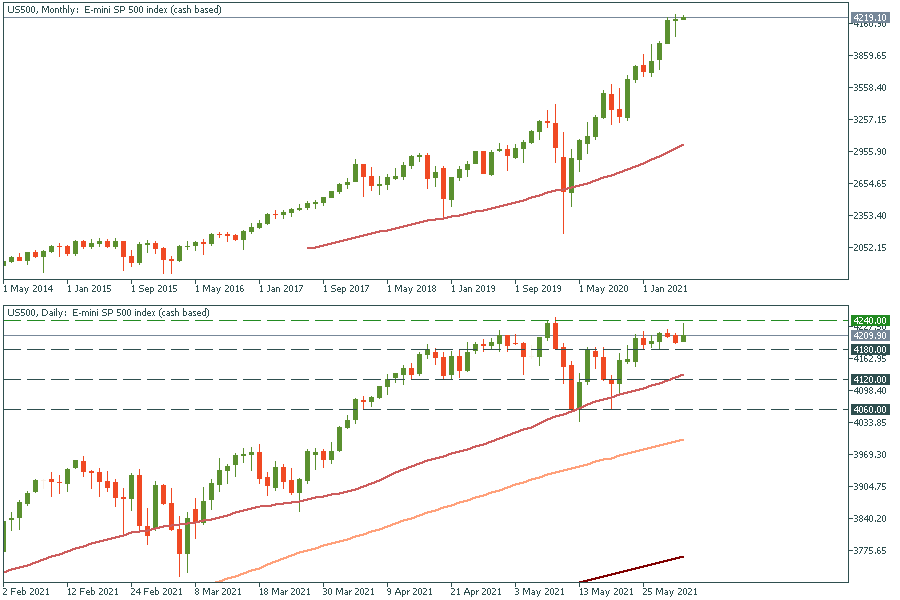Select the 1 May 2014 date label
This screenshot has height=600, width=900.
tap(28, 289)
